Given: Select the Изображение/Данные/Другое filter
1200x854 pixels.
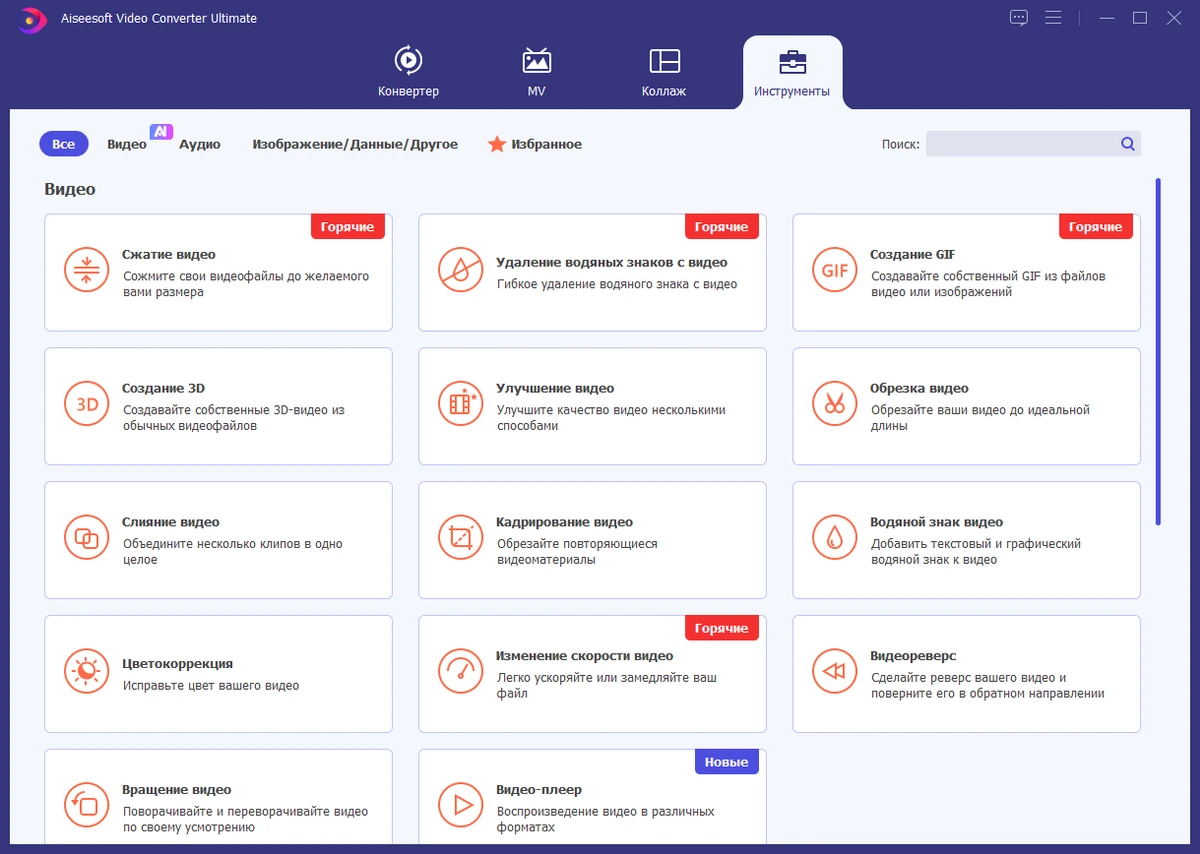Looking at the screenshot, I should click(x=355, y=144).
